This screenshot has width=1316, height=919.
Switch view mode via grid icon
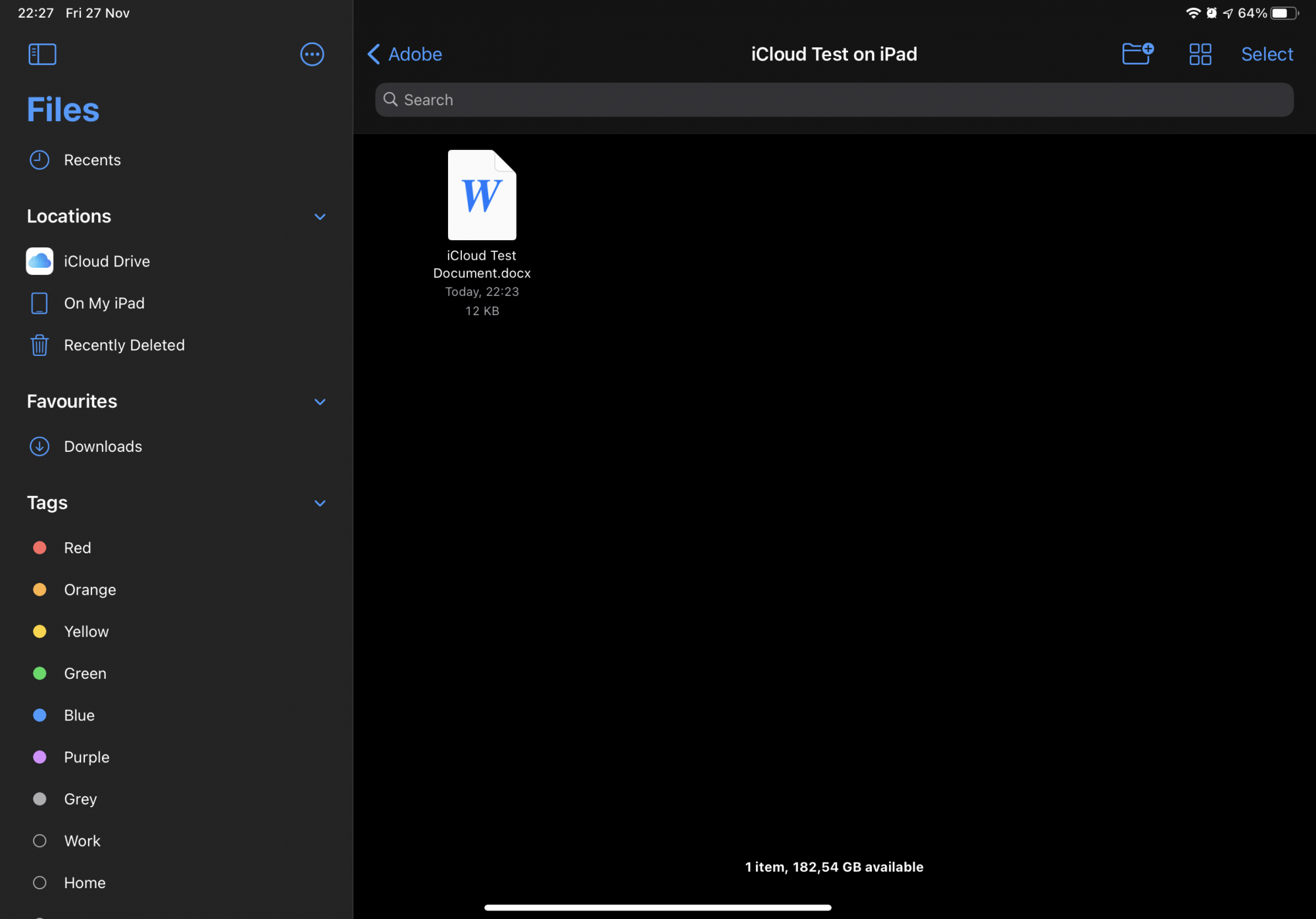[1200, 54]
